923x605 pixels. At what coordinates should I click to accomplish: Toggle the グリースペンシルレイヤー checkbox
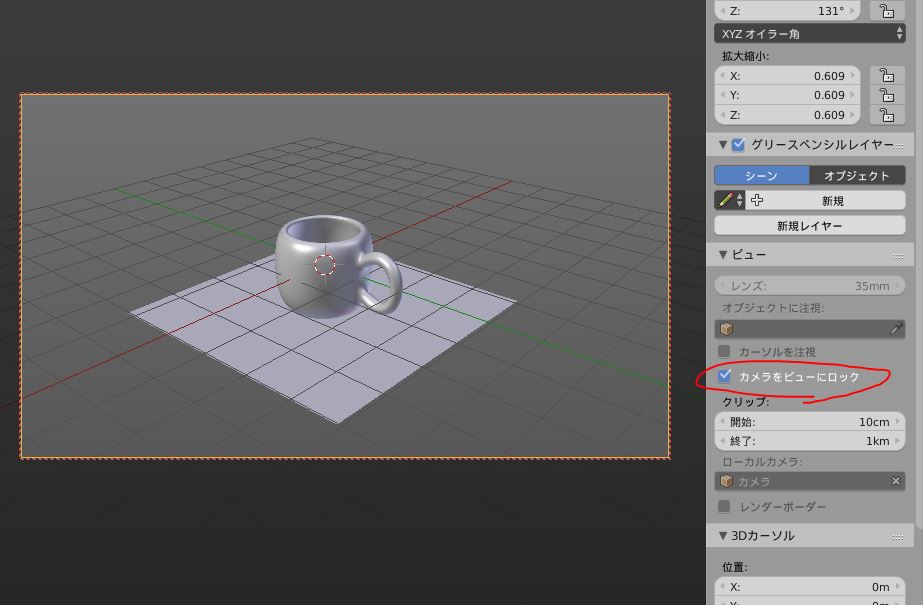[x=738, y=144]
